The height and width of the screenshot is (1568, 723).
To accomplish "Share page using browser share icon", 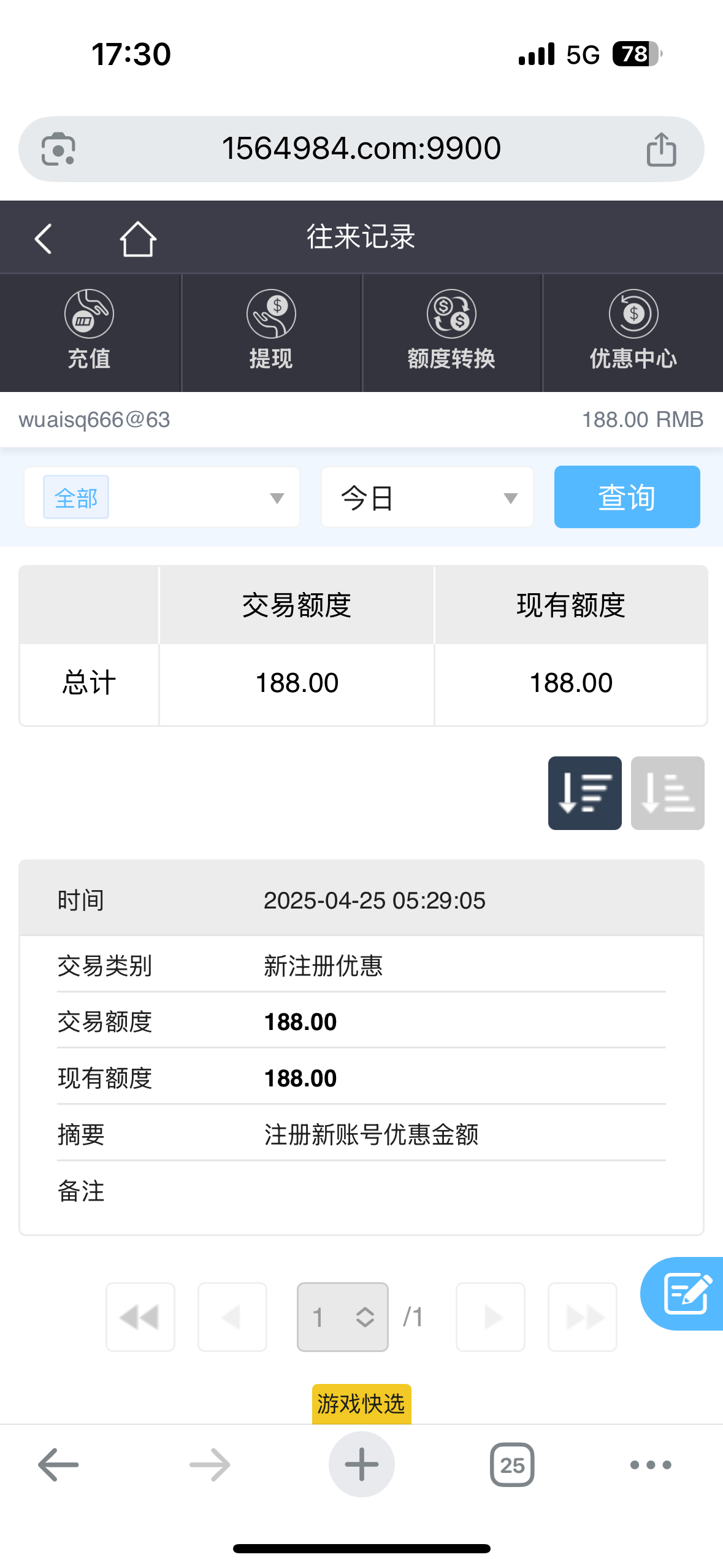I will 661,149.
